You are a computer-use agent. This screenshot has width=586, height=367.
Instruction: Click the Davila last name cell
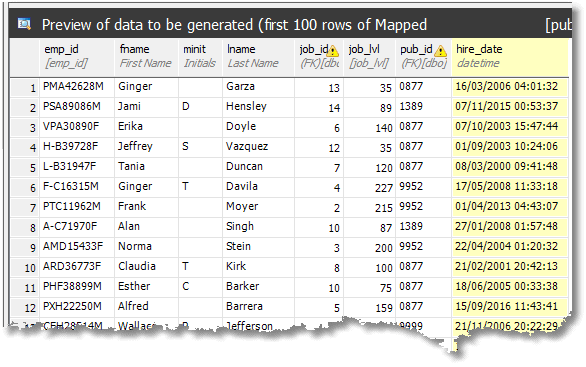(259, 188)
